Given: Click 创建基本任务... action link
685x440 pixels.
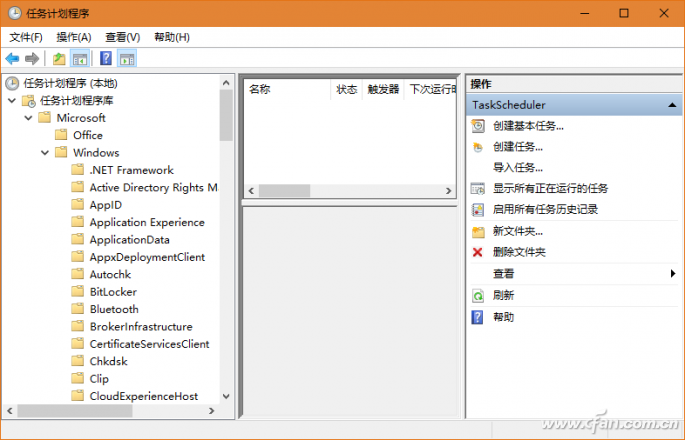Looking at the screenshot, I should coord(528,126).
